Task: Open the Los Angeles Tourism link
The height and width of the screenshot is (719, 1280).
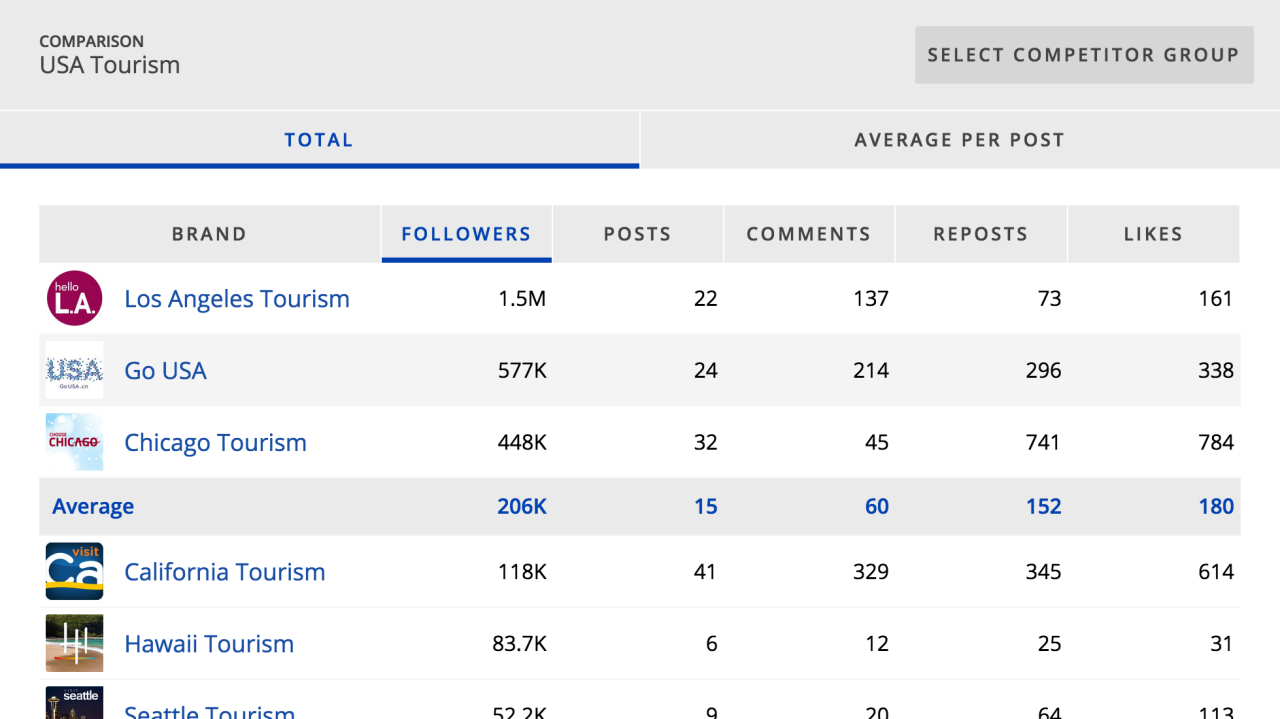Action: [x=237, y=299]
